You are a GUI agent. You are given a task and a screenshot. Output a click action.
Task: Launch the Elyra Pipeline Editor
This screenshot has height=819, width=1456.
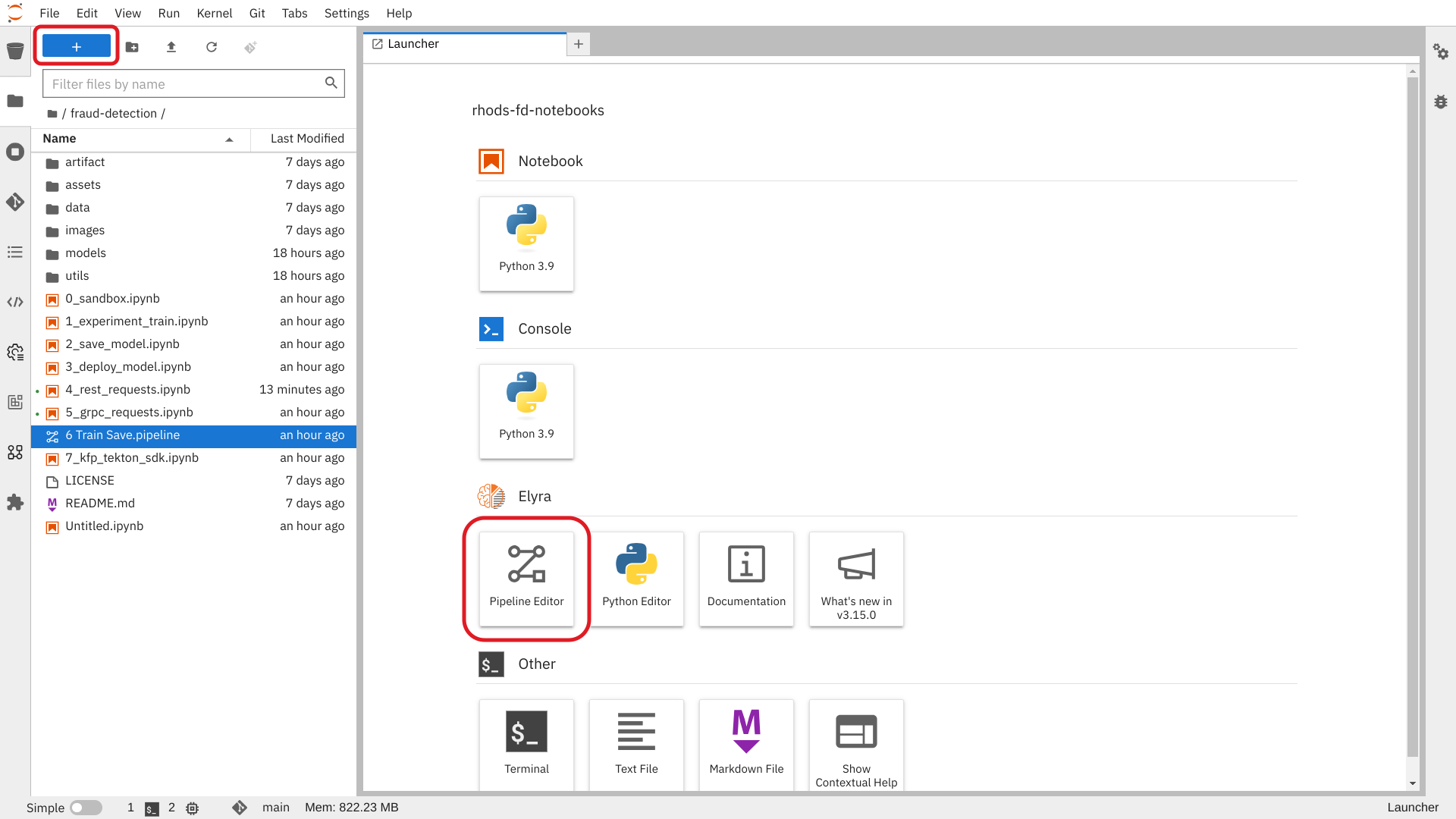(526, 579)
